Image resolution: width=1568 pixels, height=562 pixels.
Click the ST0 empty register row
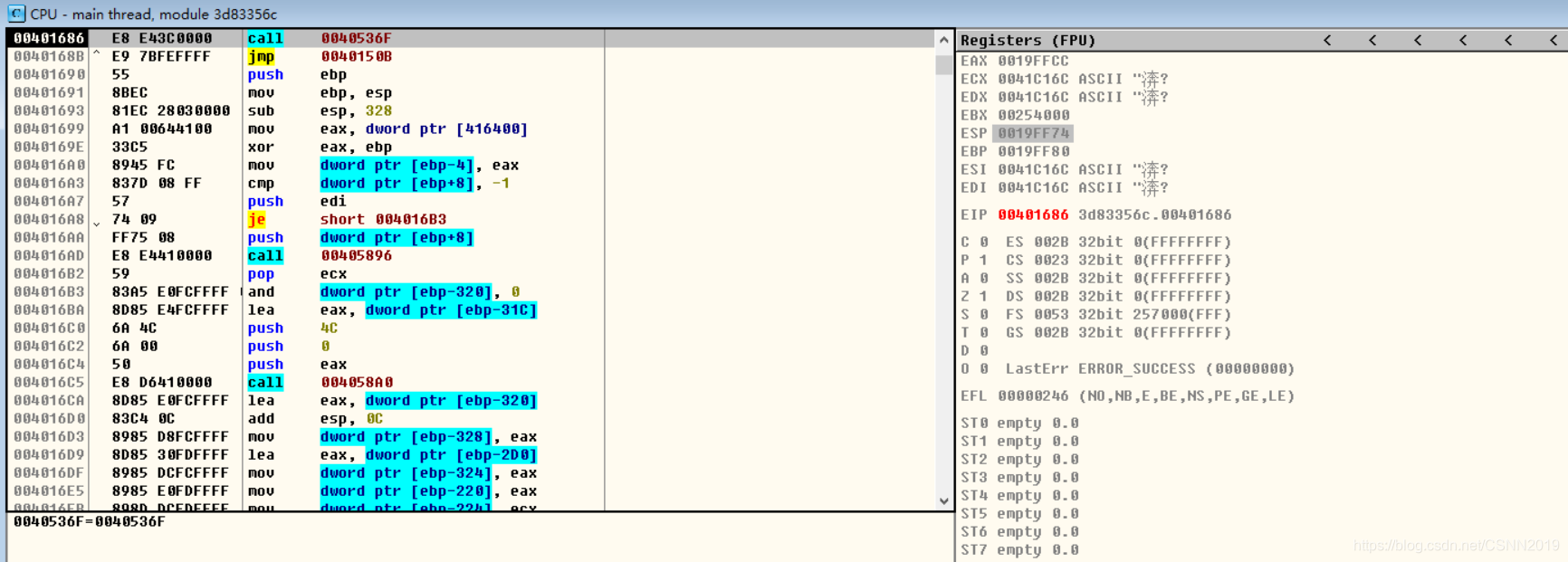click(x=1019, y=423)
